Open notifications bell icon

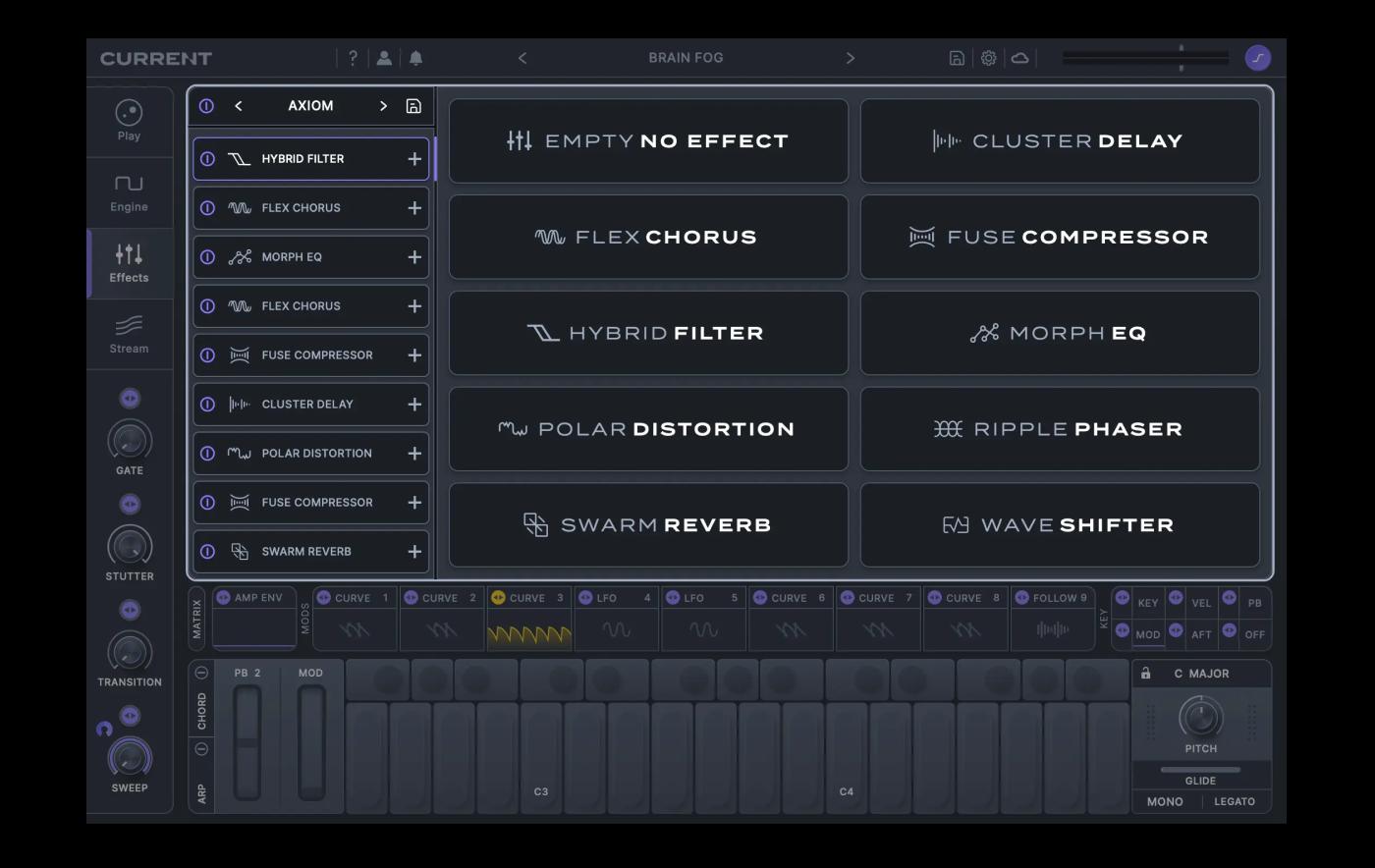pos(415,58)
